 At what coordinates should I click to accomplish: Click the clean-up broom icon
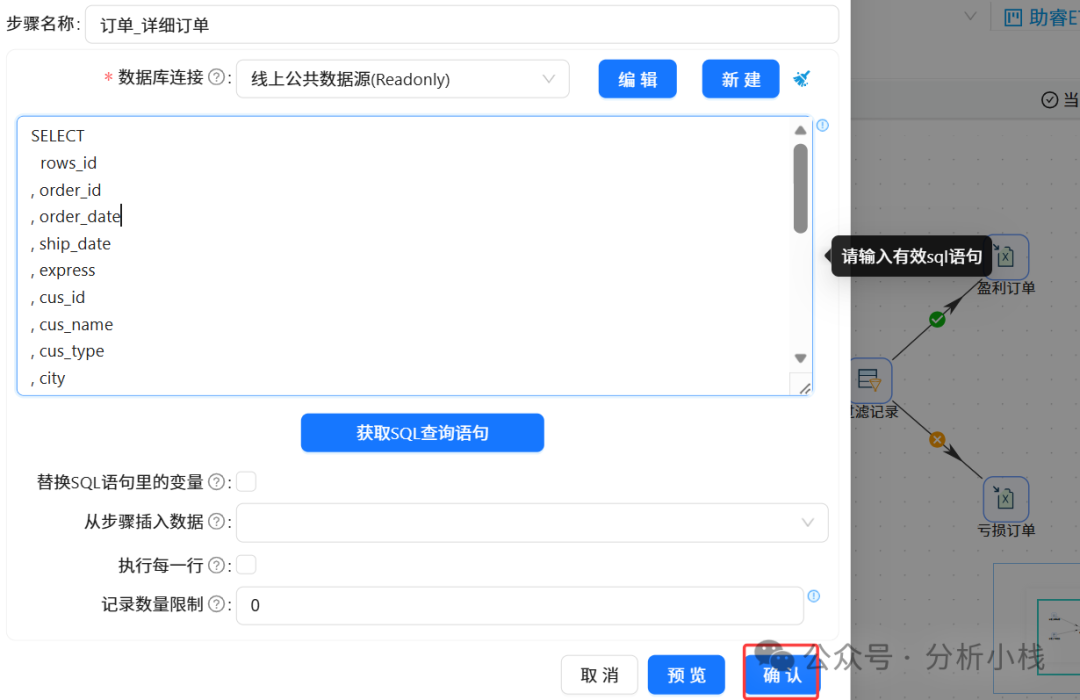tap(801, 79)
